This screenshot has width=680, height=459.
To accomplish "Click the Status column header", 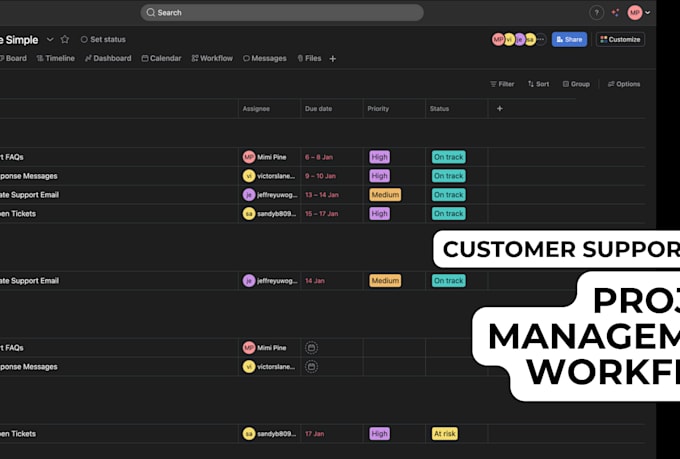I will click(456, 108).
